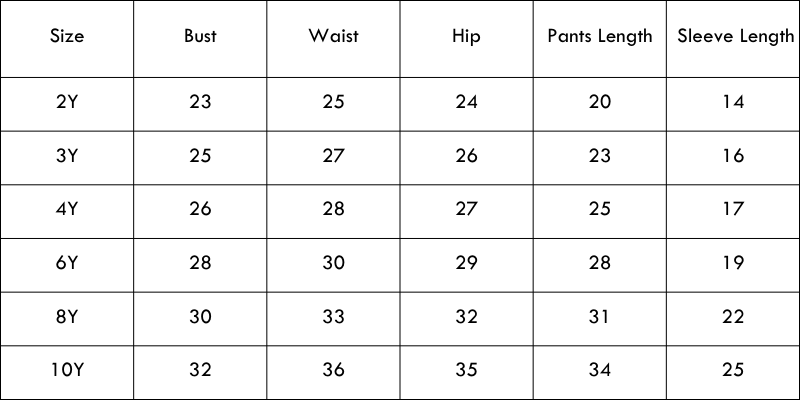Select the Waist value for size 4Y
This screenshot has height=400, width=800.
pyautogui.click(x=334, y=209)
